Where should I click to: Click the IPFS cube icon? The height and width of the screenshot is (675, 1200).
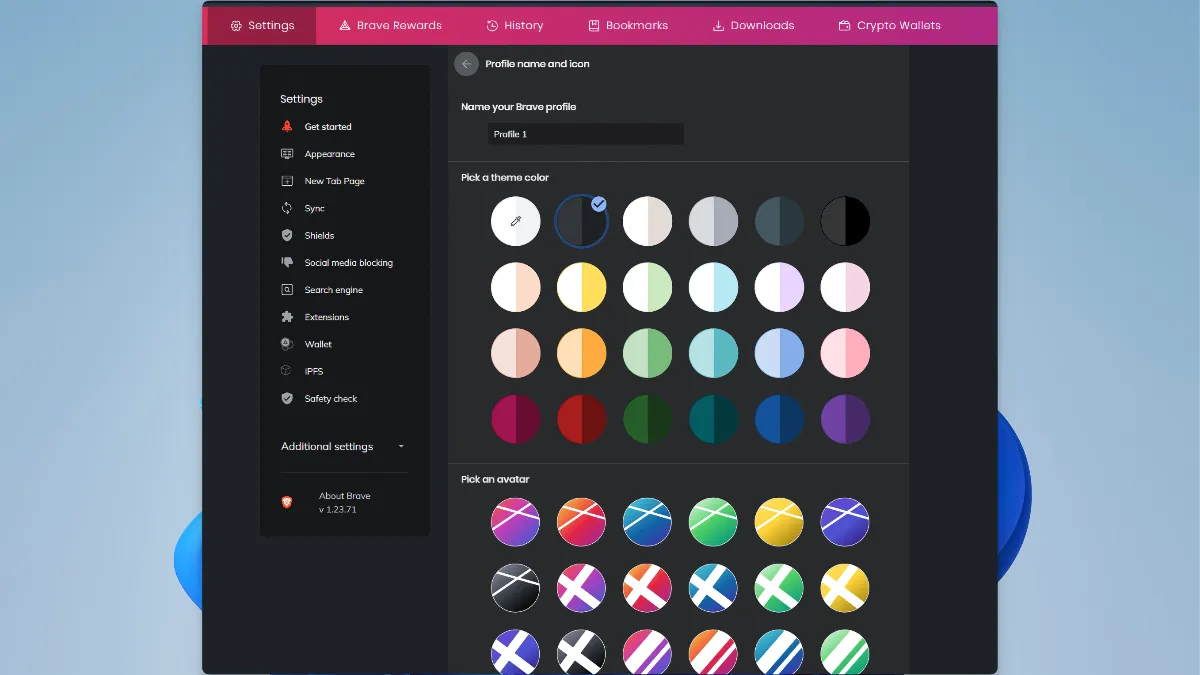287,371
